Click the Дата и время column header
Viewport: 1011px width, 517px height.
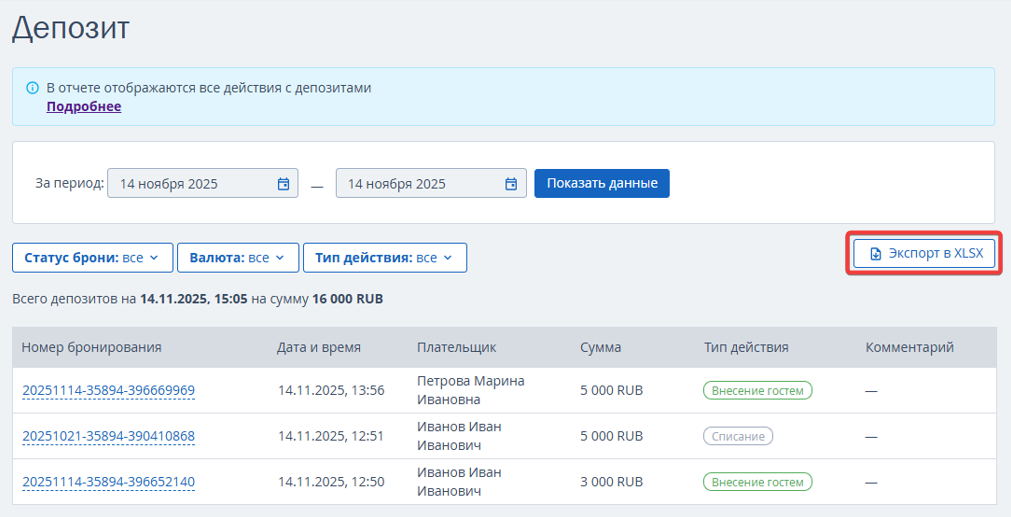319,348
